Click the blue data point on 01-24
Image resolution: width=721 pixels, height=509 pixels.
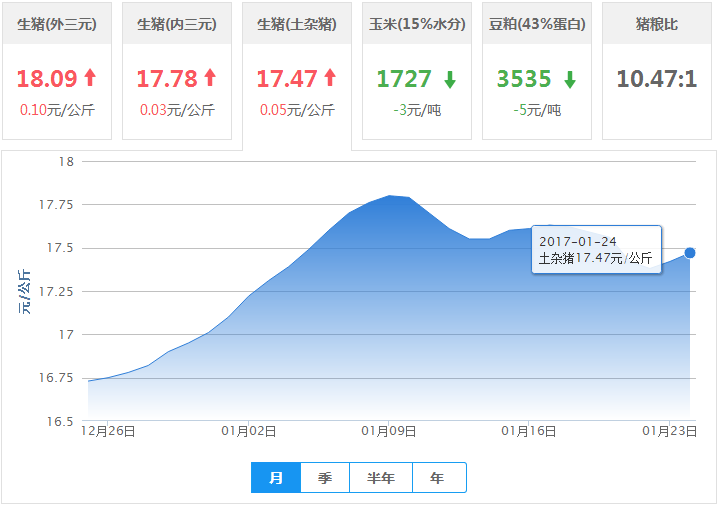tap(690, 253)
